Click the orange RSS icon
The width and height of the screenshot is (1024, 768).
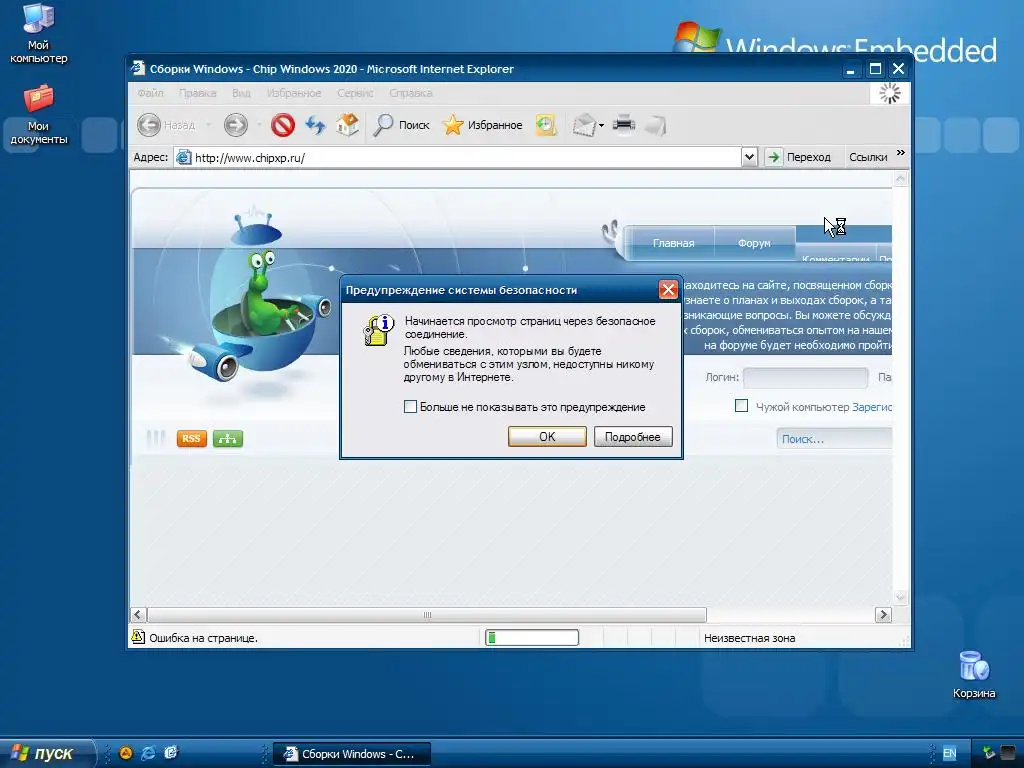191,438
